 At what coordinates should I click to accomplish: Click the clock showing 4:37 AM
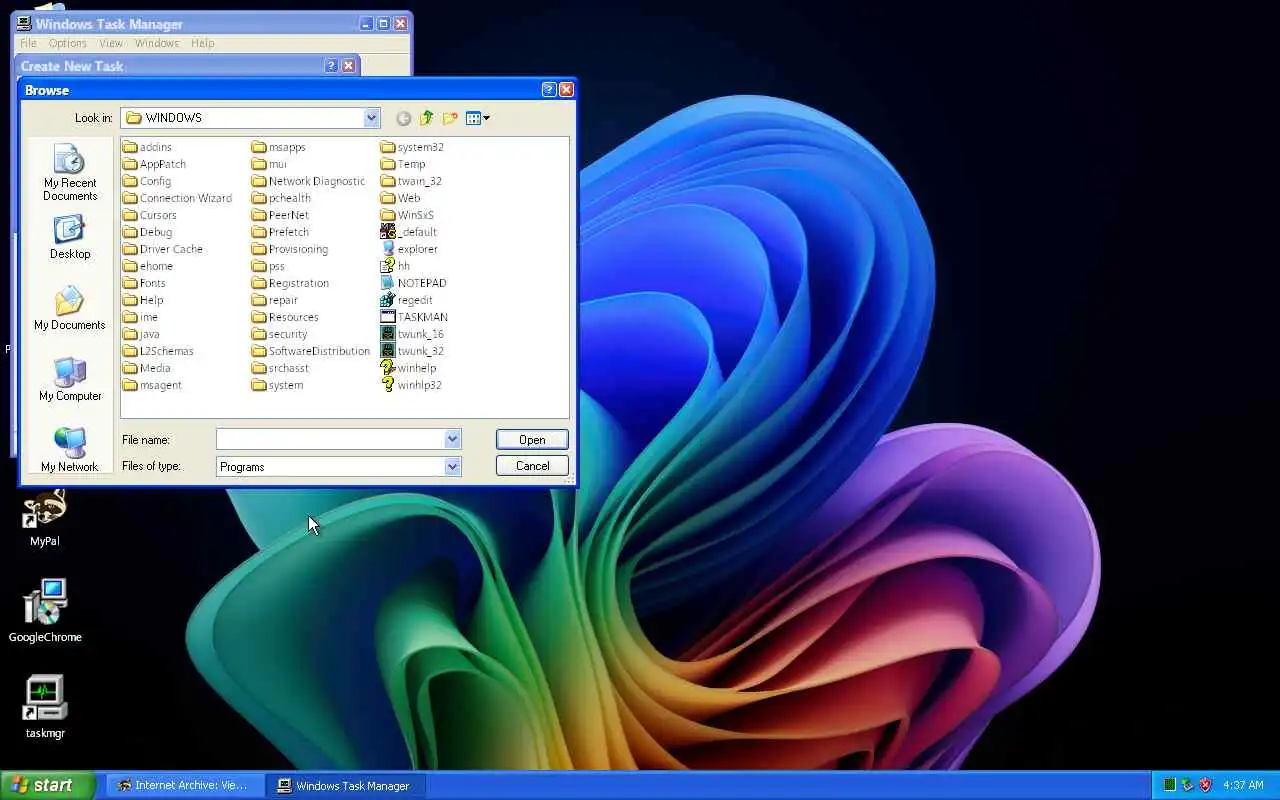click(1244, 785)
